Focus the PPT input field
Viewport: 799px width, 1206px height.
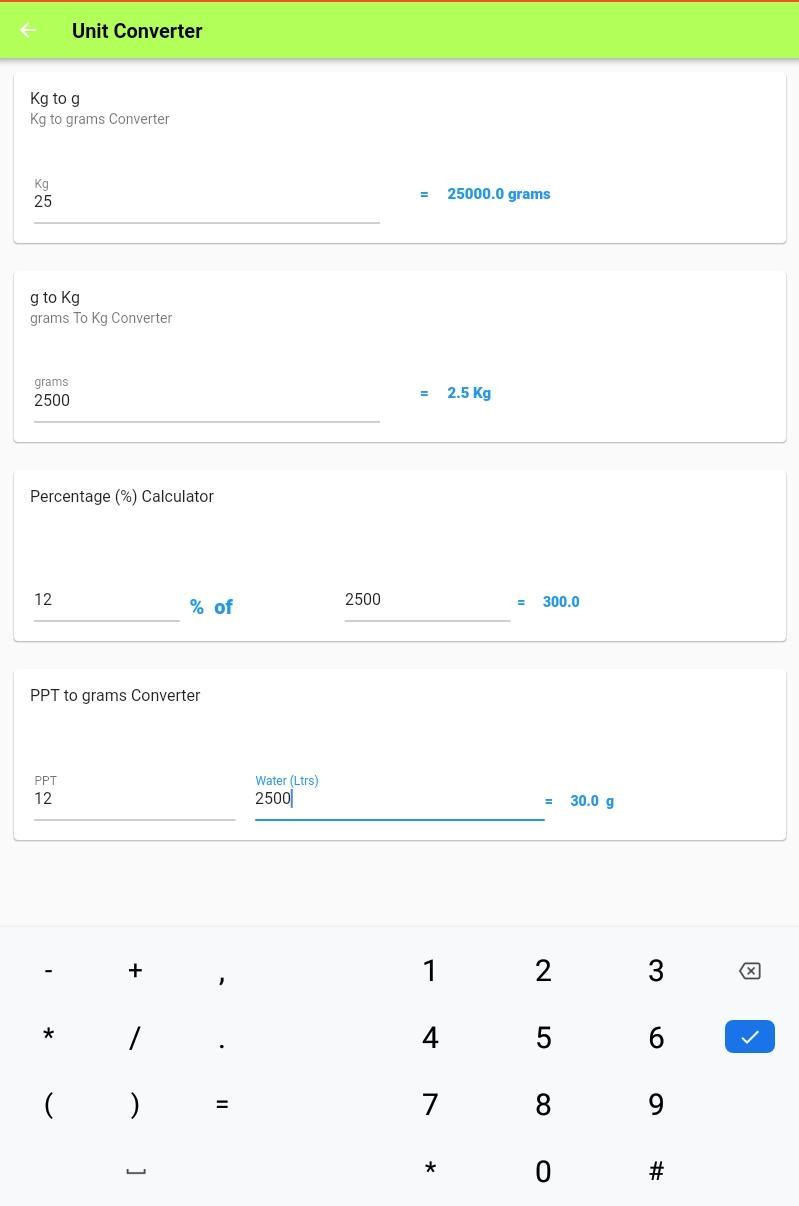coord(135,795)
